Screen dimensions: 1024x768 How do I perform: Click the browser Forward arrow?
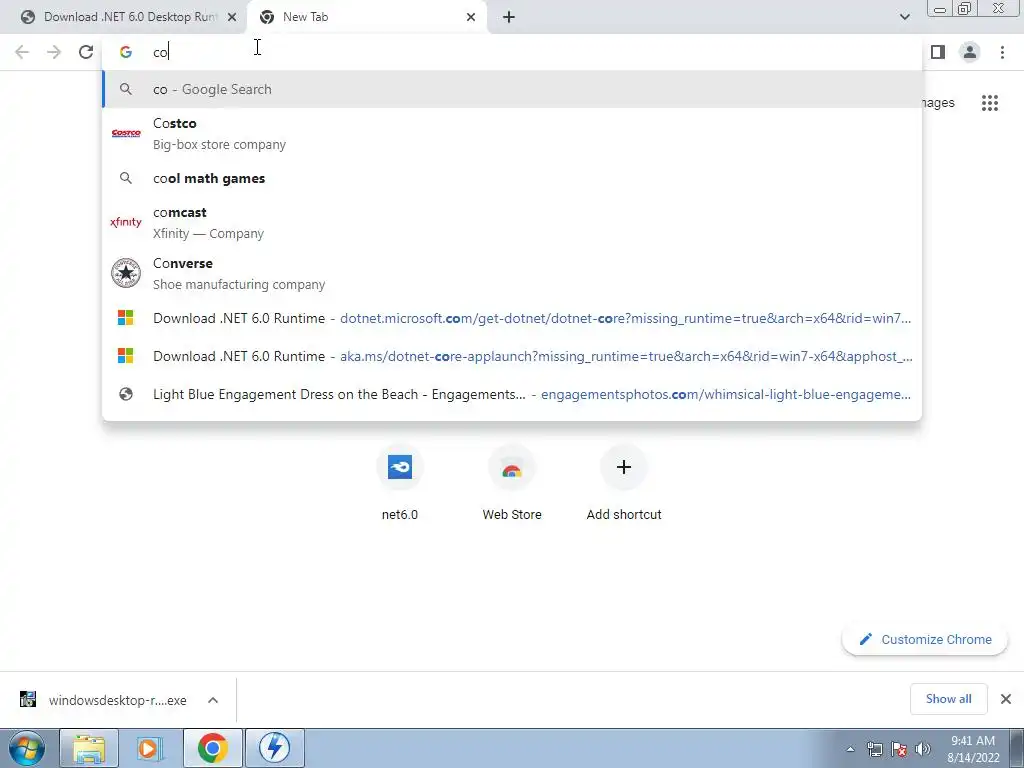click(x=54, y=52)
